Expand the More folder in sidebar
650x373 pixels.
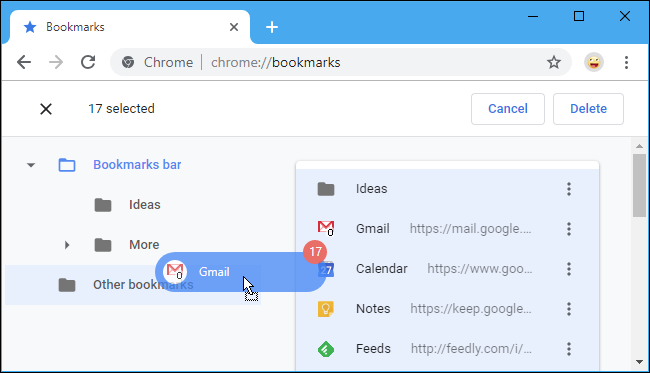point(67,245)
